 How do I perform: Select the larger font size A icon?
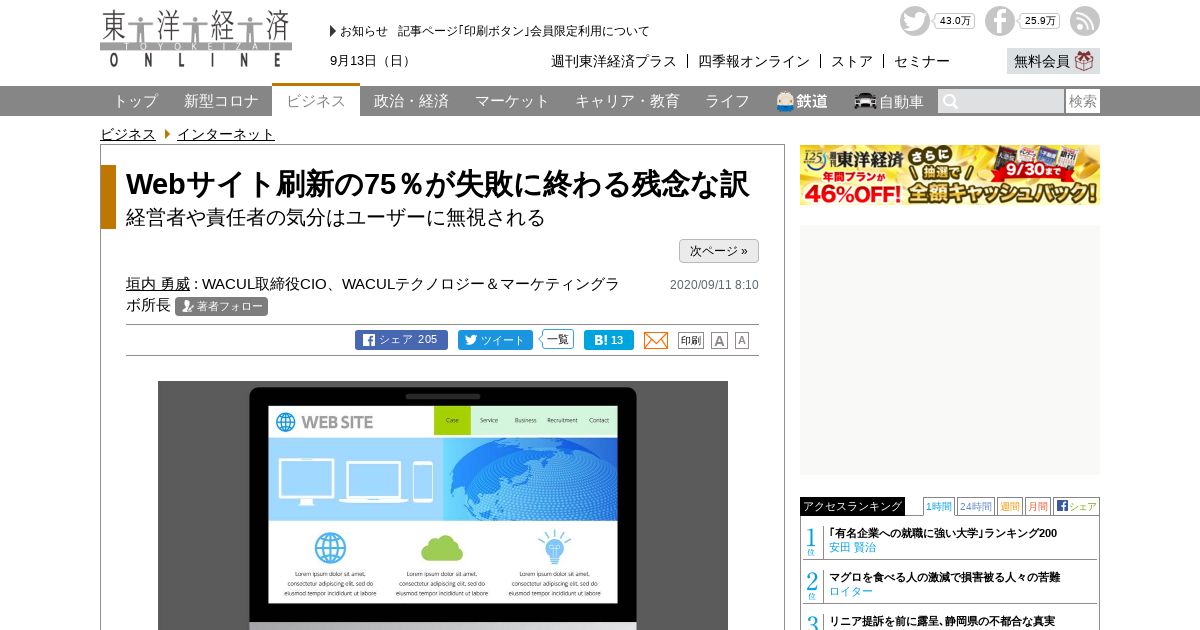(x=719, y=340)
